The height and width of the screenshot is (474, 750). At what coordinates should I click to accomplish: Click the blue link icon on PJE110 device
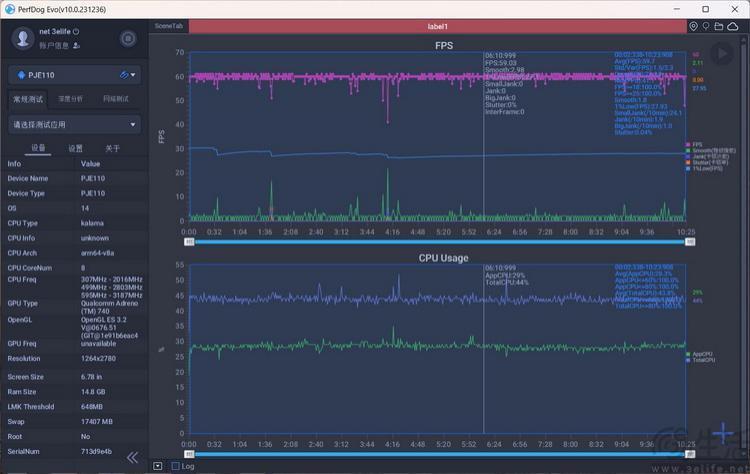coord(124,75)
